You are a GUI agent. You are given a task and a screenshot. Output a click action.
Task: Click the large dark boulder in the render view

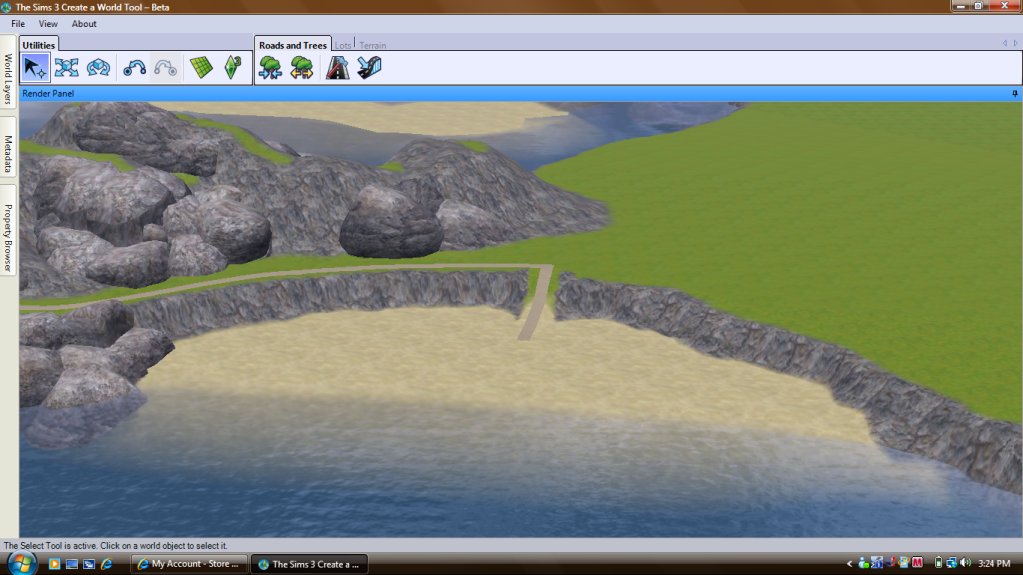coord(391,223)
